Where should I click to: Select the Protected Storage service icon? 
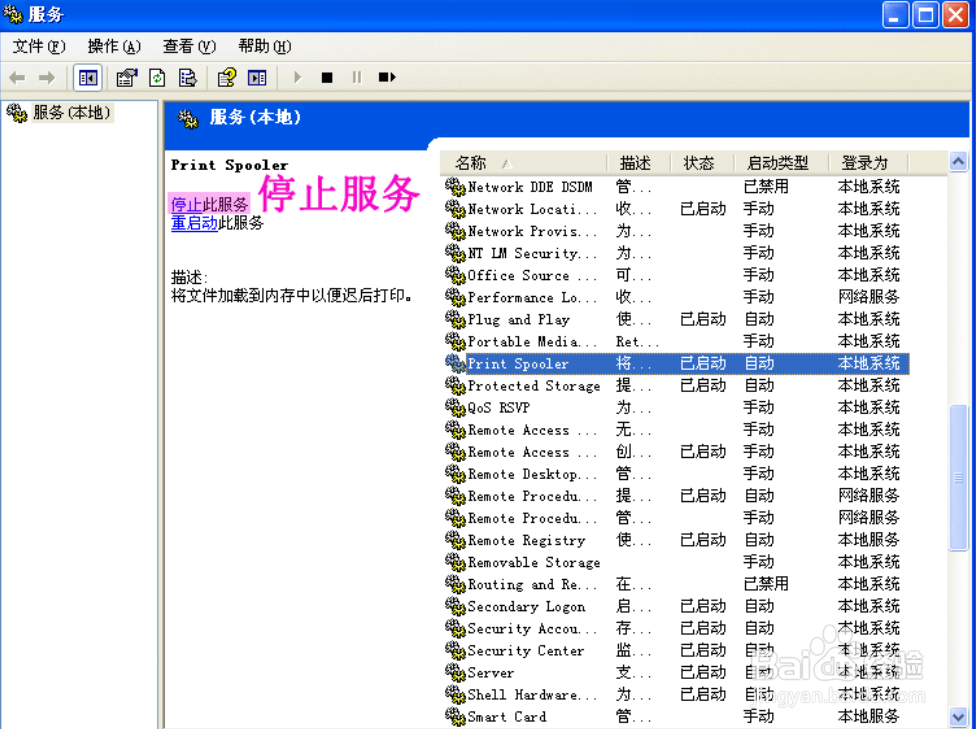pyautogui.click(x=455, y=385)
